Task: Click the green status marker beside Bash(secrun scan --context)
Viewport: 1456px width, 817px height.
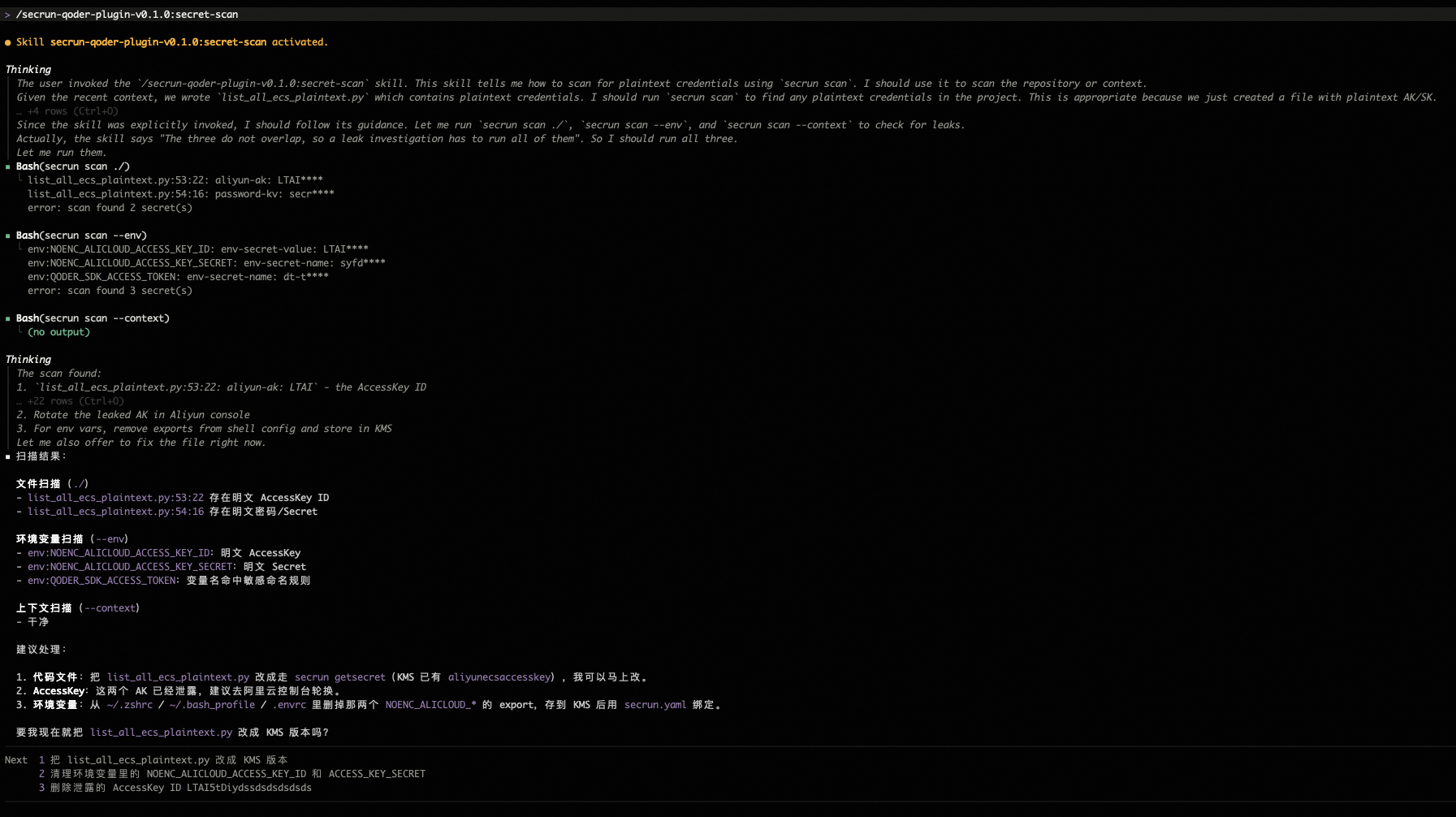Action: (8, 318)
